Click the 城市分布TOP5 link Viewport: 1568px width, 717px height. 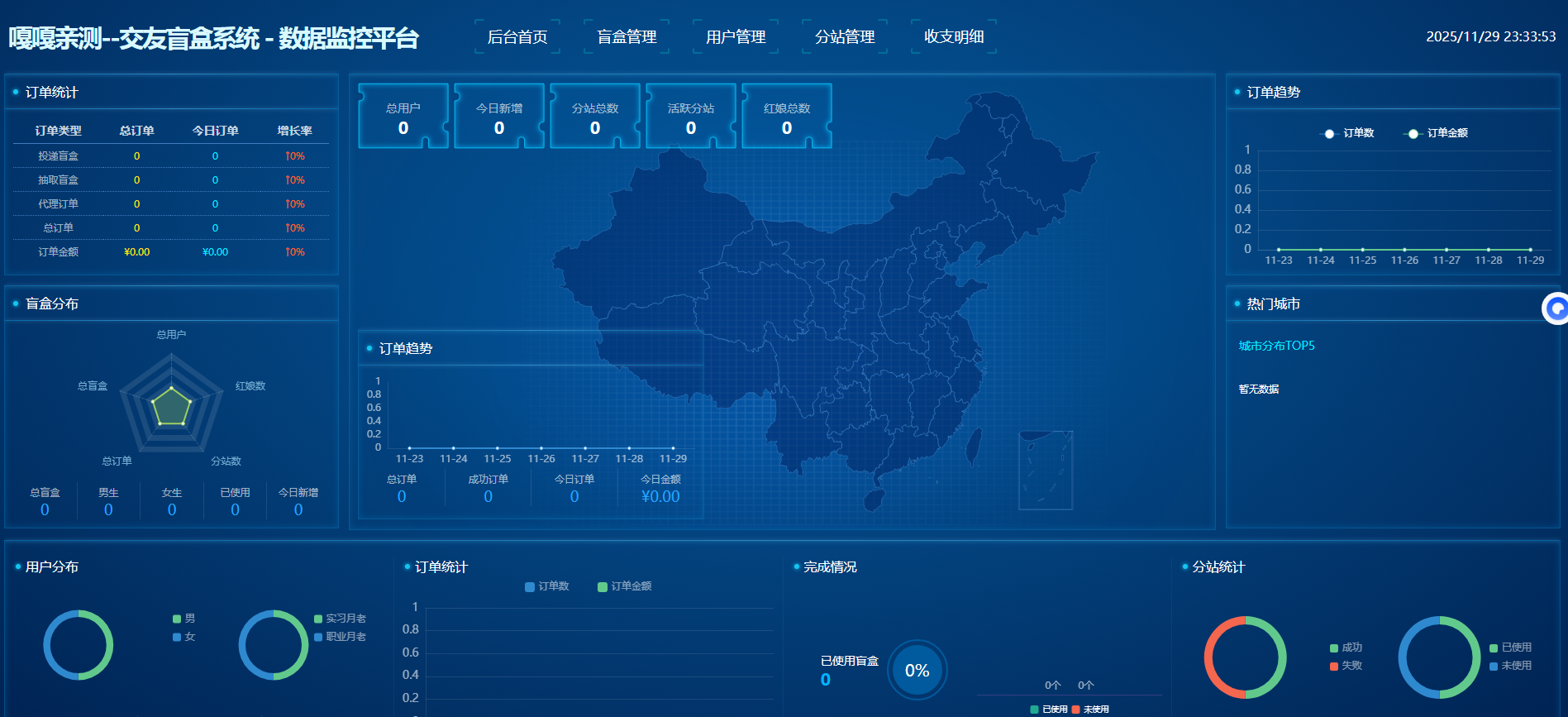coord(1276,346)
